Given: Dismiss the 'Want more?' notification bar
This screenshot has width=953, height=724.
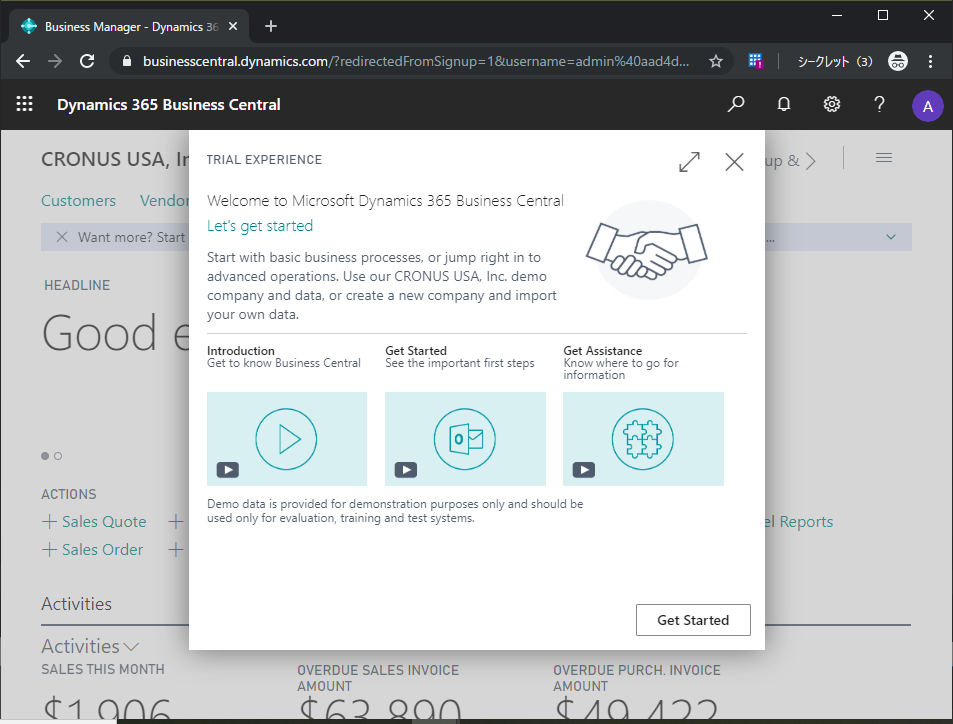Looking at the screenshot, I should 61,237.
